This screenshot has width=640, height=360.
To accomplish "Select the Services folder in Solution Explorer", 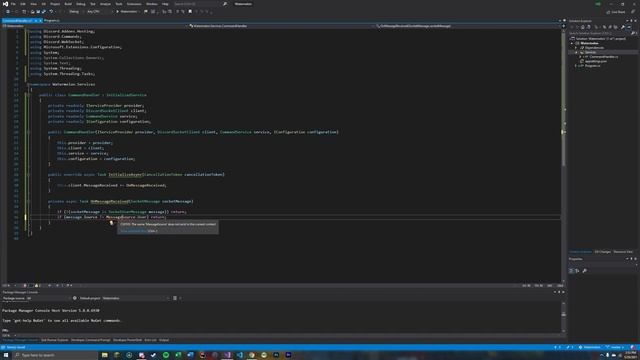I will [591, 52].
